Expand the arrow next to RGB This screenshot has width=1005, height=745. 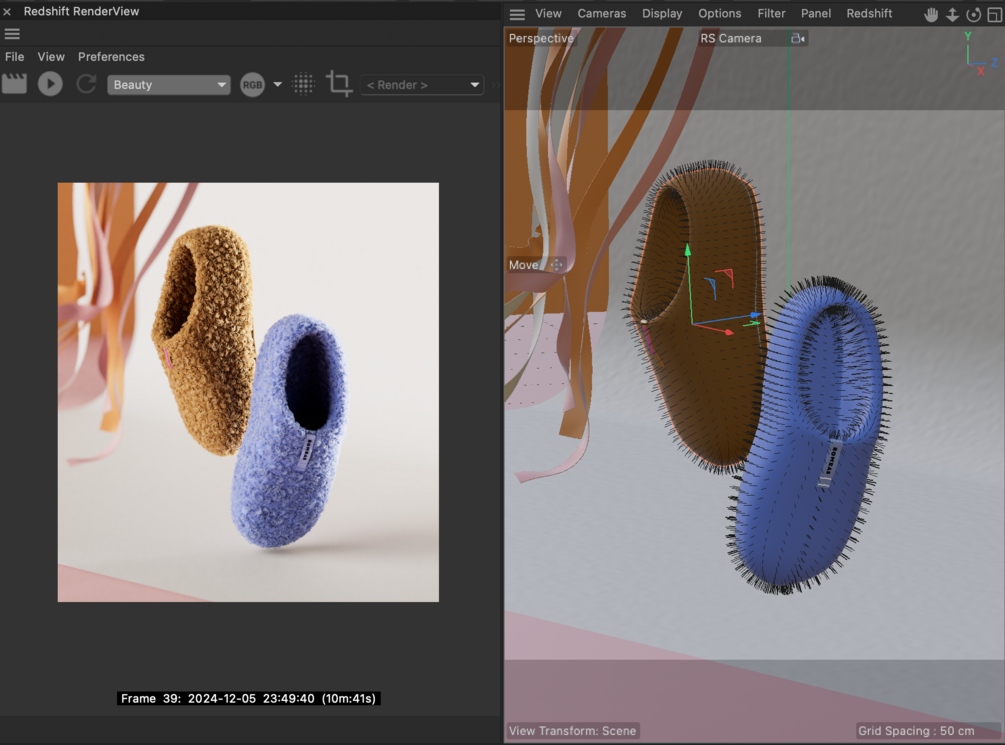tap(278, 85)
